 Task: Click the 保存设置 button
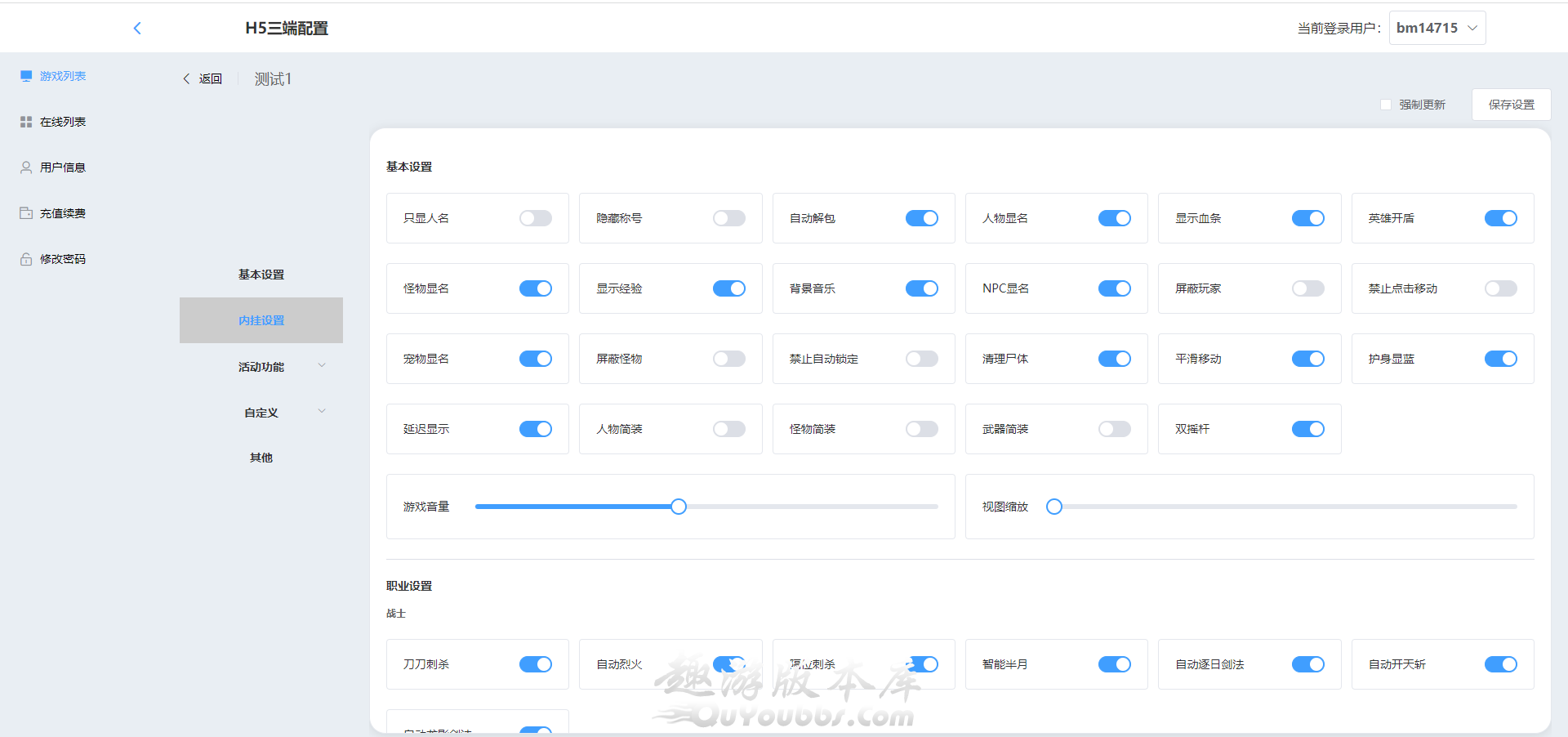coord(1511,105)
